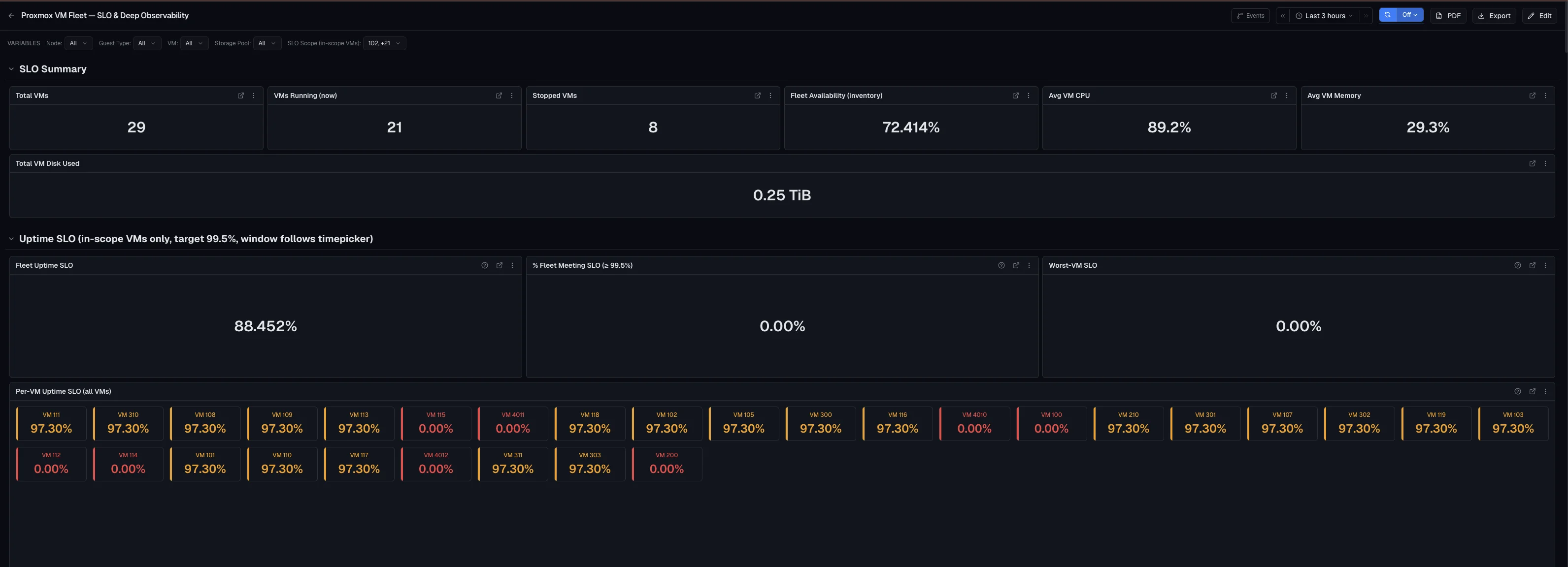Image resolution: width=1568 pixels, height=567 pixels.
Task: Open external link icon on Per-VM Uptime SLO panel
Action: pos(1532,392)
